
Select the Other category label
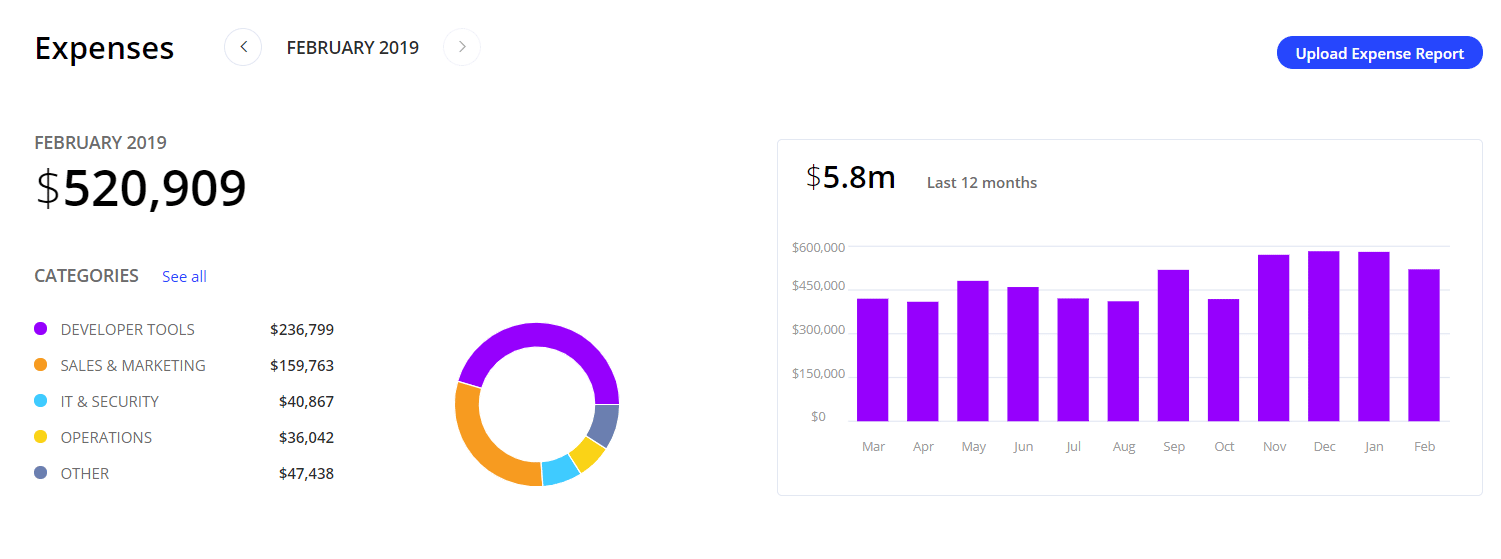pyautogui.click(x=85, y=473)
